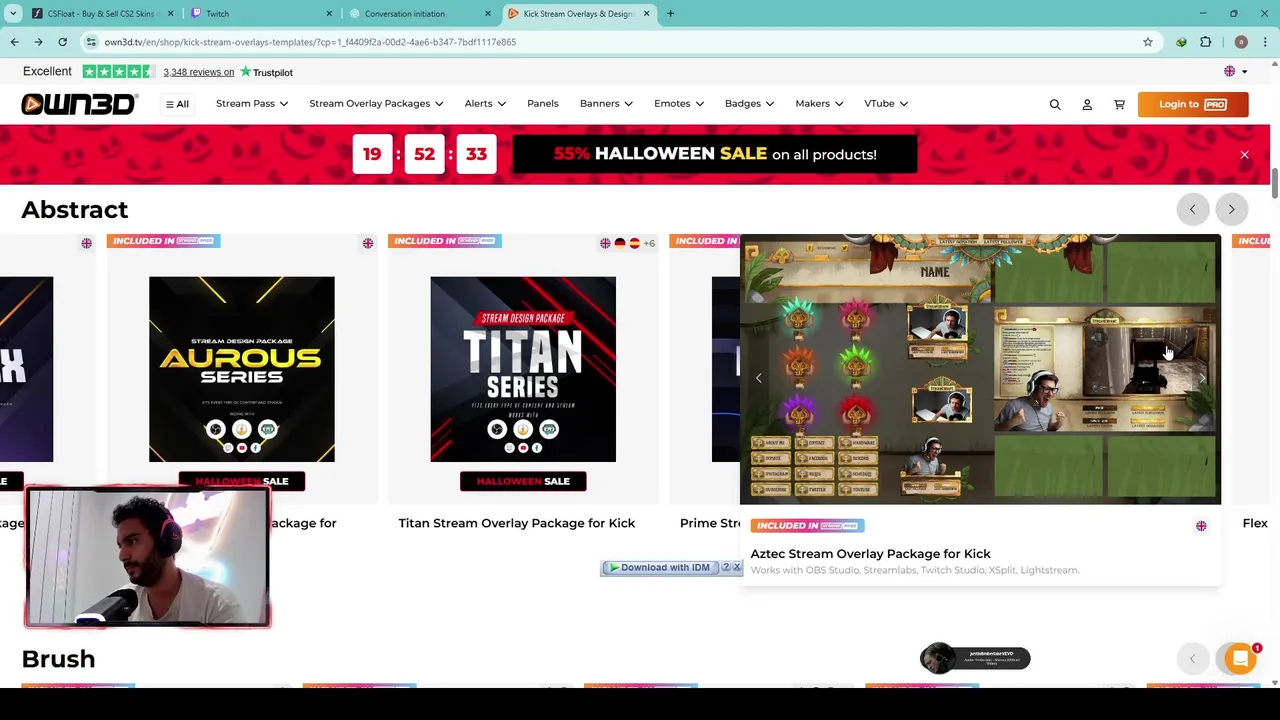The height and width of the screenshot is (720, 1280).
Task: Expand the Emotes menu
Action: pyautogui.click(x=679, y=104)
